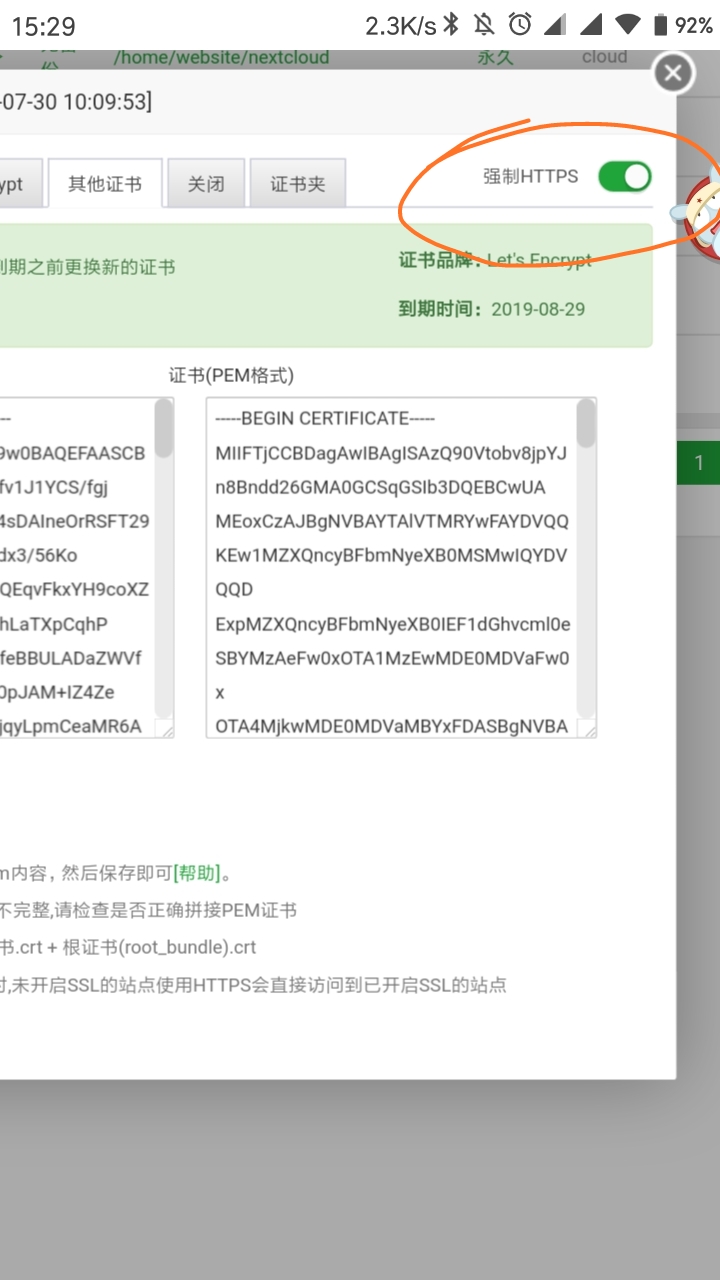Viewport: 720px width, 1280px height.
Task: Click the Let's Encrypt brand text
Action: (x=539, y=260)
